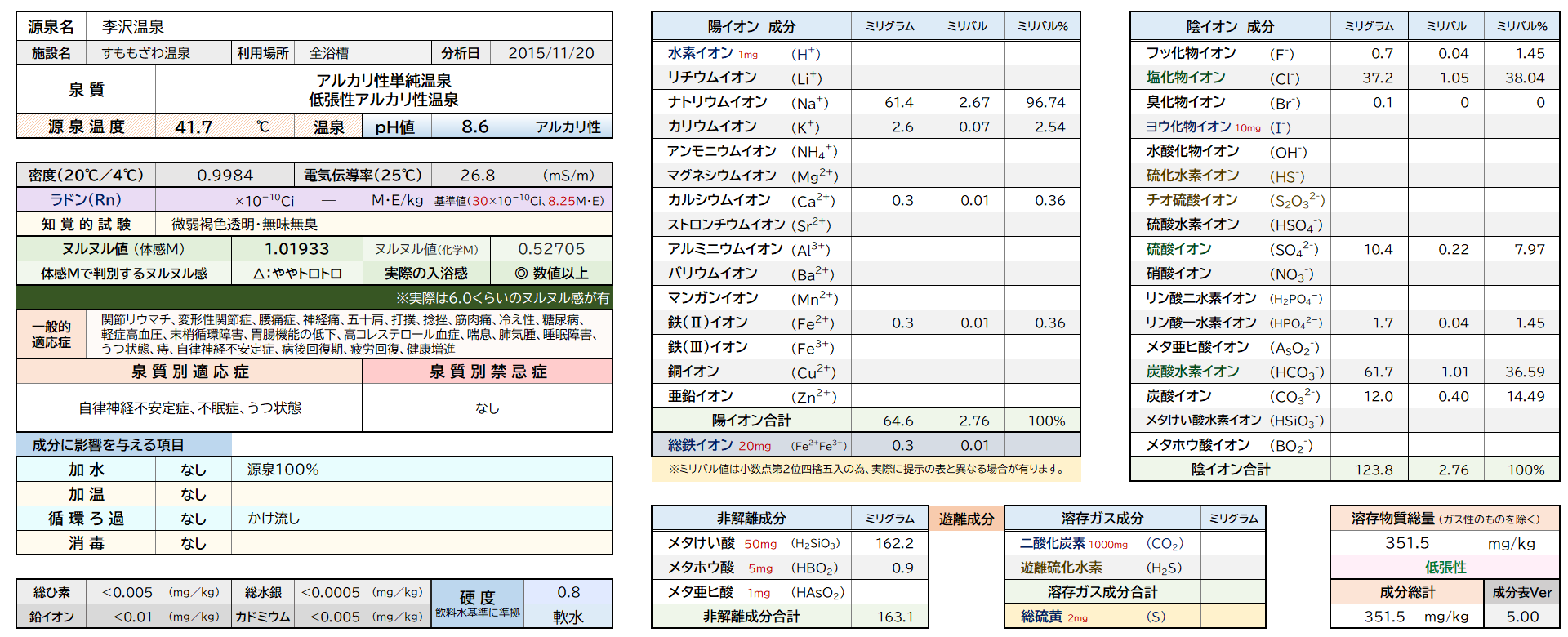Viewport: 1568px width, 637px height.
Task: Click the 泉質別適応症 header cell
Action: [189, 372]
